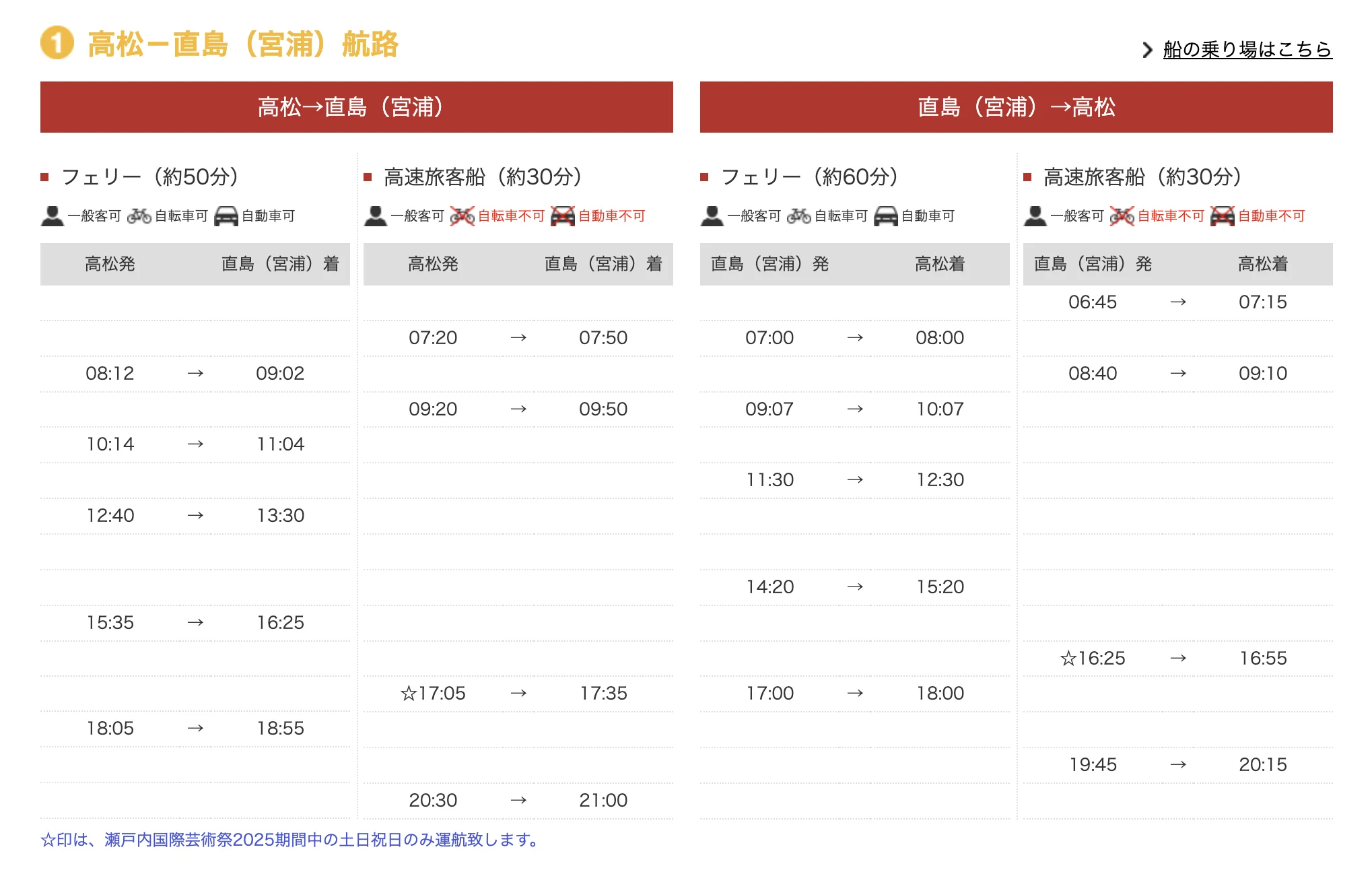The image size is (1372, 870).
Task: Click the 直島（宮浦）→高松 red header
Action: pyautogui.click(x=1017, y=107)
